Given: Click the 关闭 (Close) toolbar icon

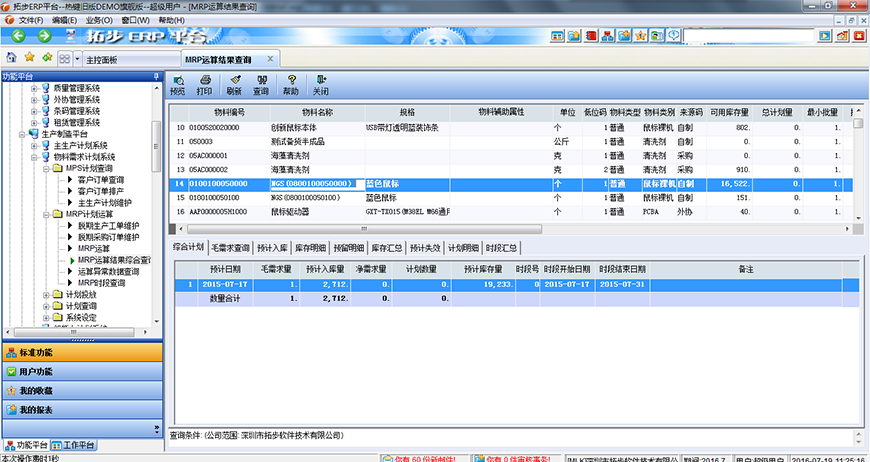Looking at the screenshot, I should (320, 84).
